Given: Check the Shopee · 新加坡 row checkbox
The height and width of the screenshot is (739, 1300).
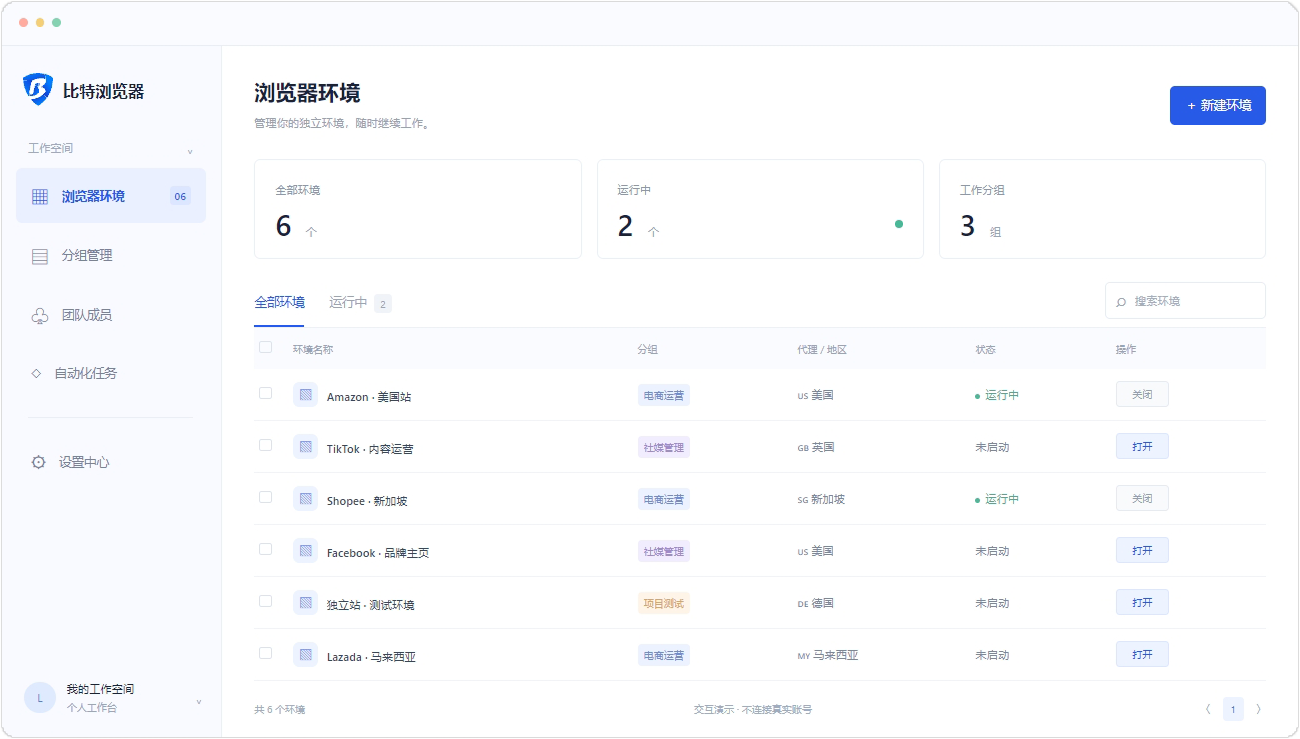Looking at the screenshot, I should (265, 497).
